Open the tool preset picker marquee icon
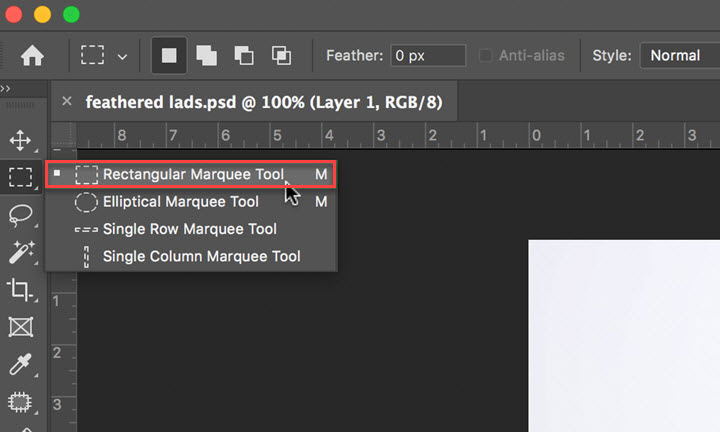The image size is (720, 432). pos(92,55)
